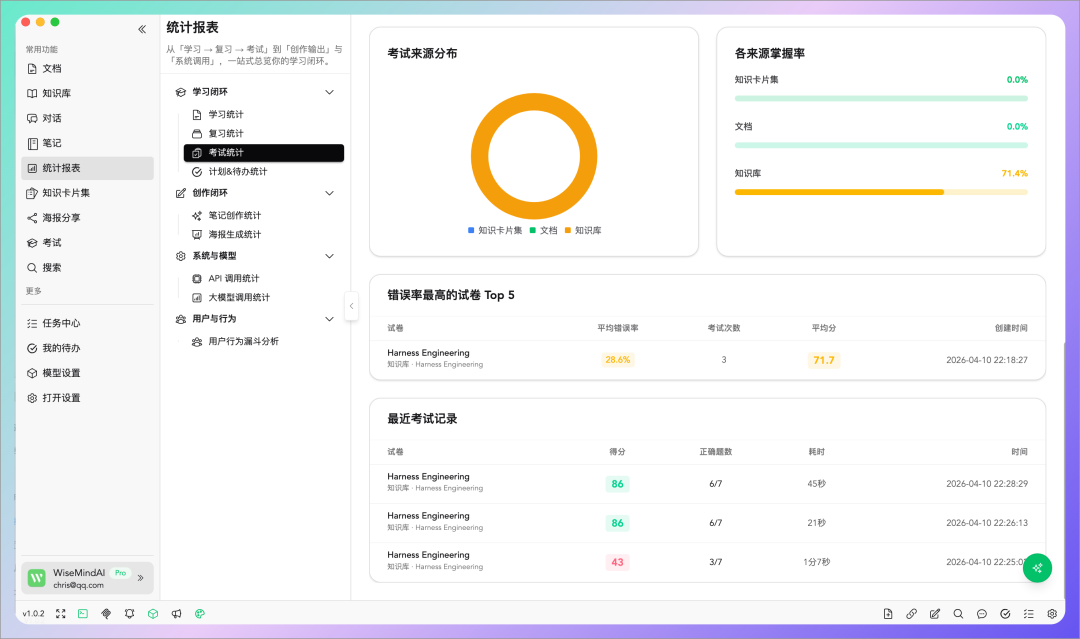Click the fullscreen icon in status bar

click(61, 614)
